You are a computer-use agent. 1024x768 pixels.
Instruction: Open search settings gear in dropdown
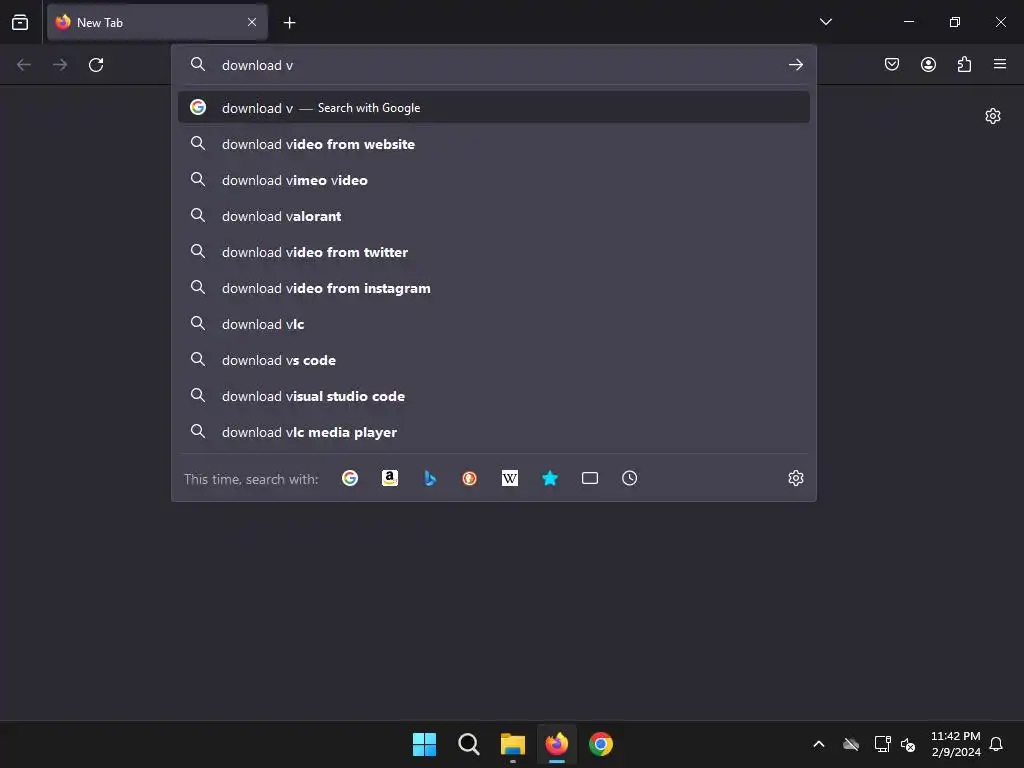click(x=795, y=478)
